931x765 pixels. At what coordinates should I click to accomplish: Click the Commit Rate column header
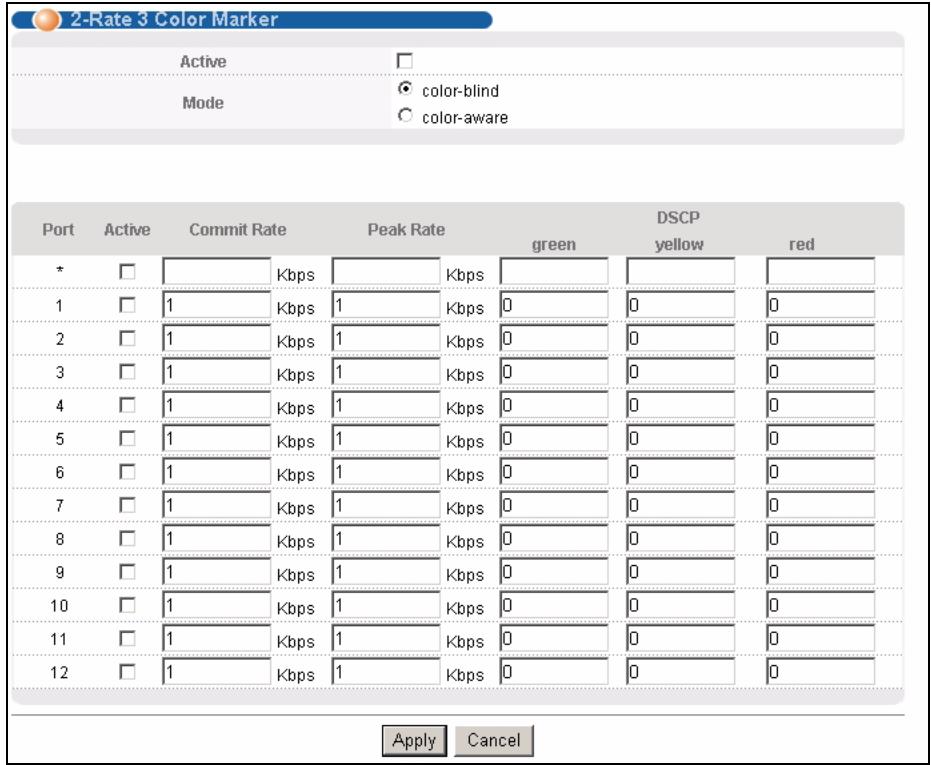click(x=238, y=229)
